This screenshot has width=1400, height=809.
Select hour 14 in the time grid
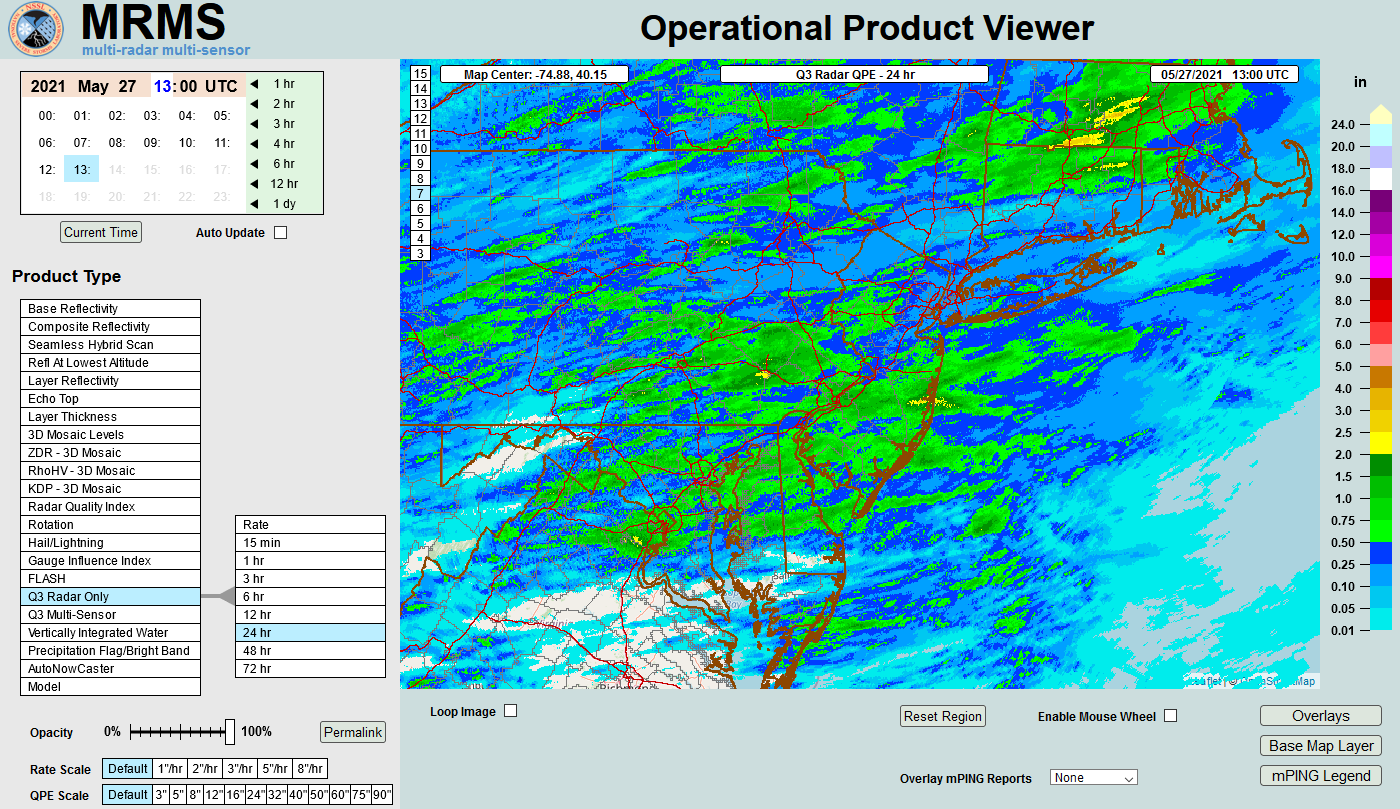point(115,169)
